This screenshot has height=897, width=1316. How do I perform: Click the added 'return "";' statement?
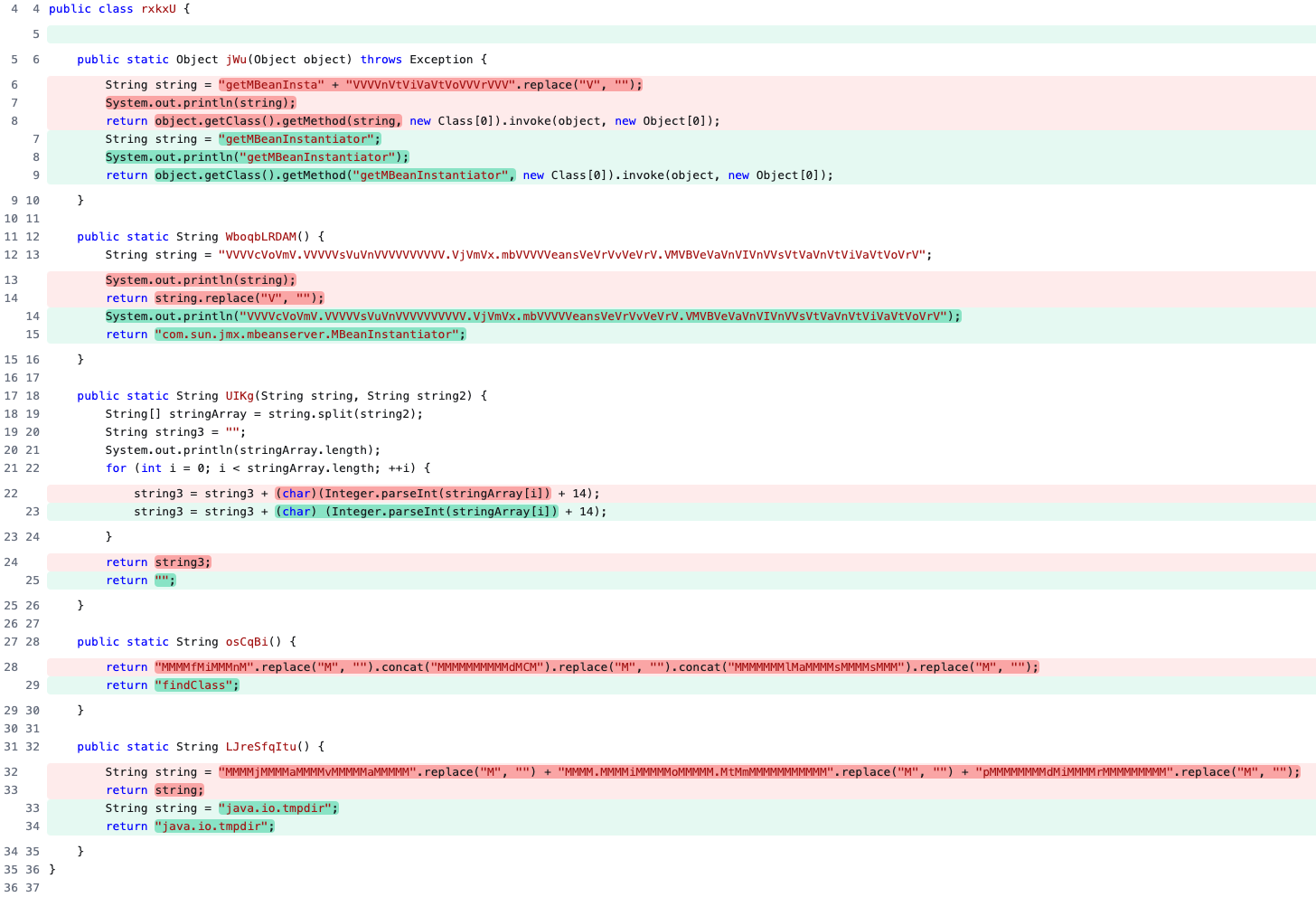[x=141, y=581]
